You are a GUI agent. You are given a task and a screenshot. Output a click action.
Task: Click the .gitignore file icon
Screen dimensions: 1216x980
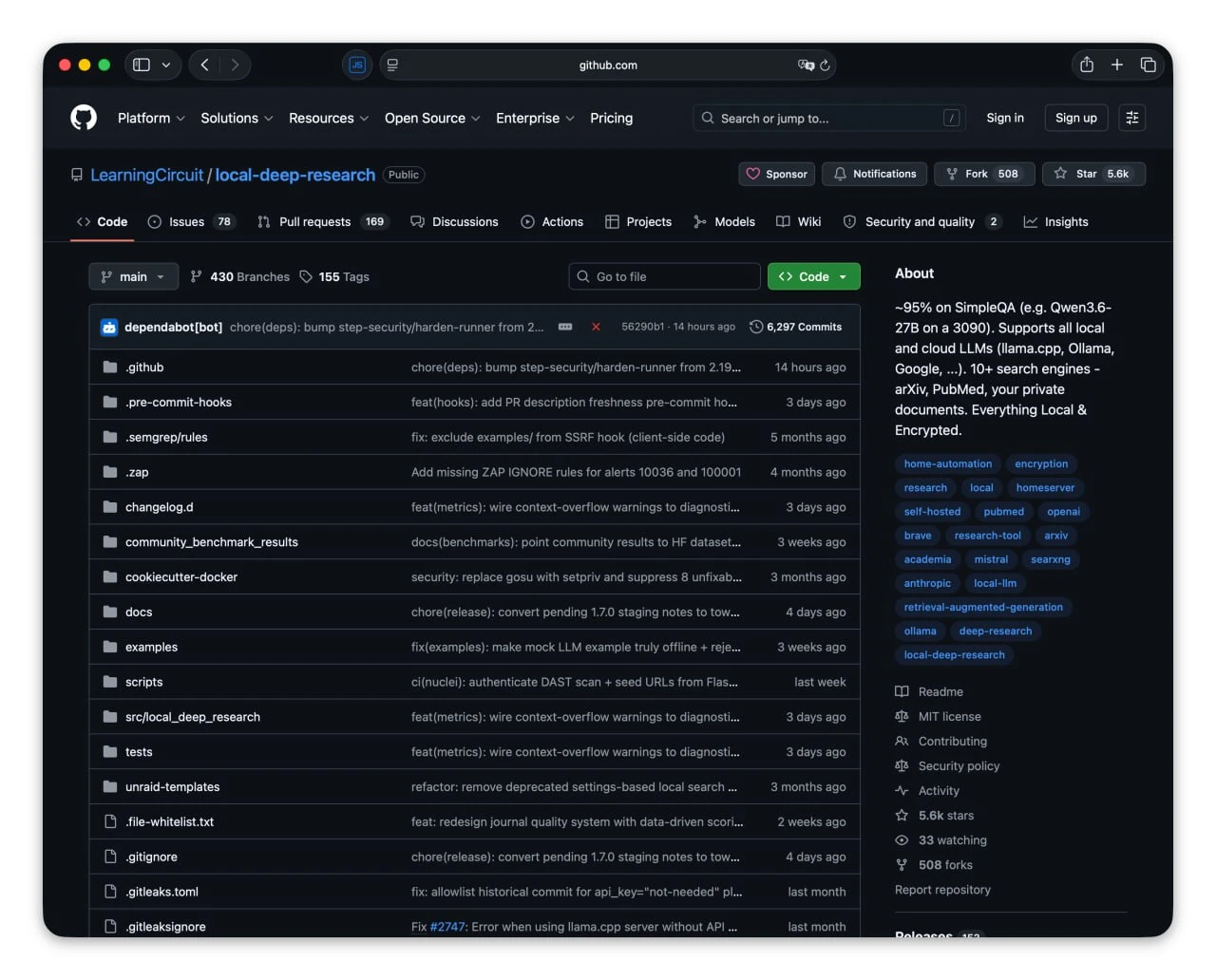coord(110,857)
